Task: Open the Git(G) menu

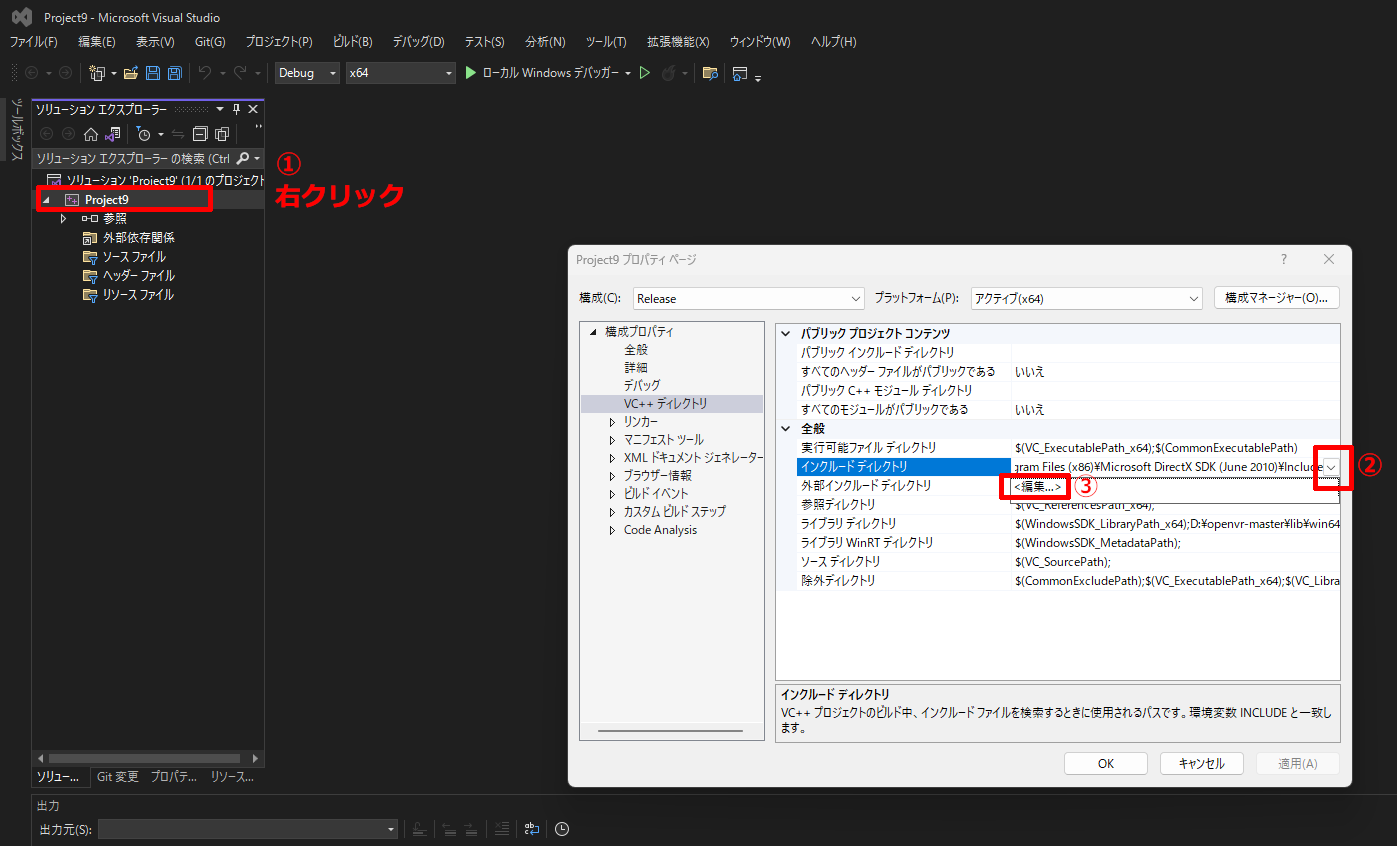Action: [210, 42]
